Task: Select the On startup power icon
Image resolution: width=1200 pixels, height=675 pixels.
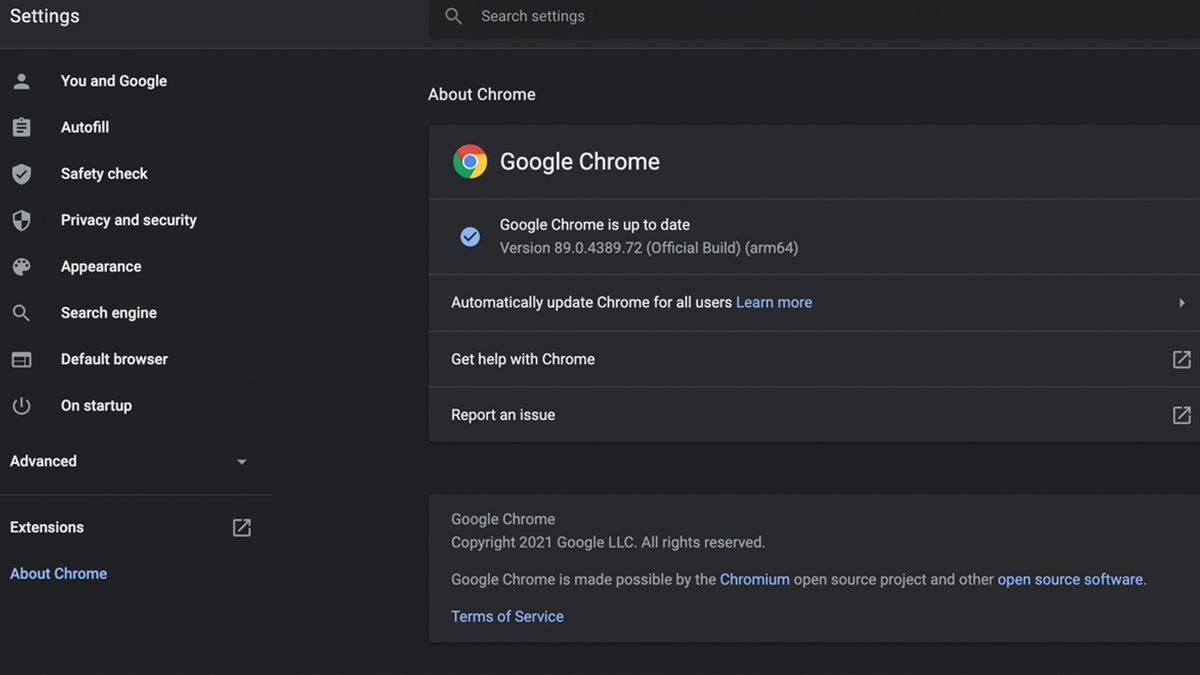Action: click(22, 405)
